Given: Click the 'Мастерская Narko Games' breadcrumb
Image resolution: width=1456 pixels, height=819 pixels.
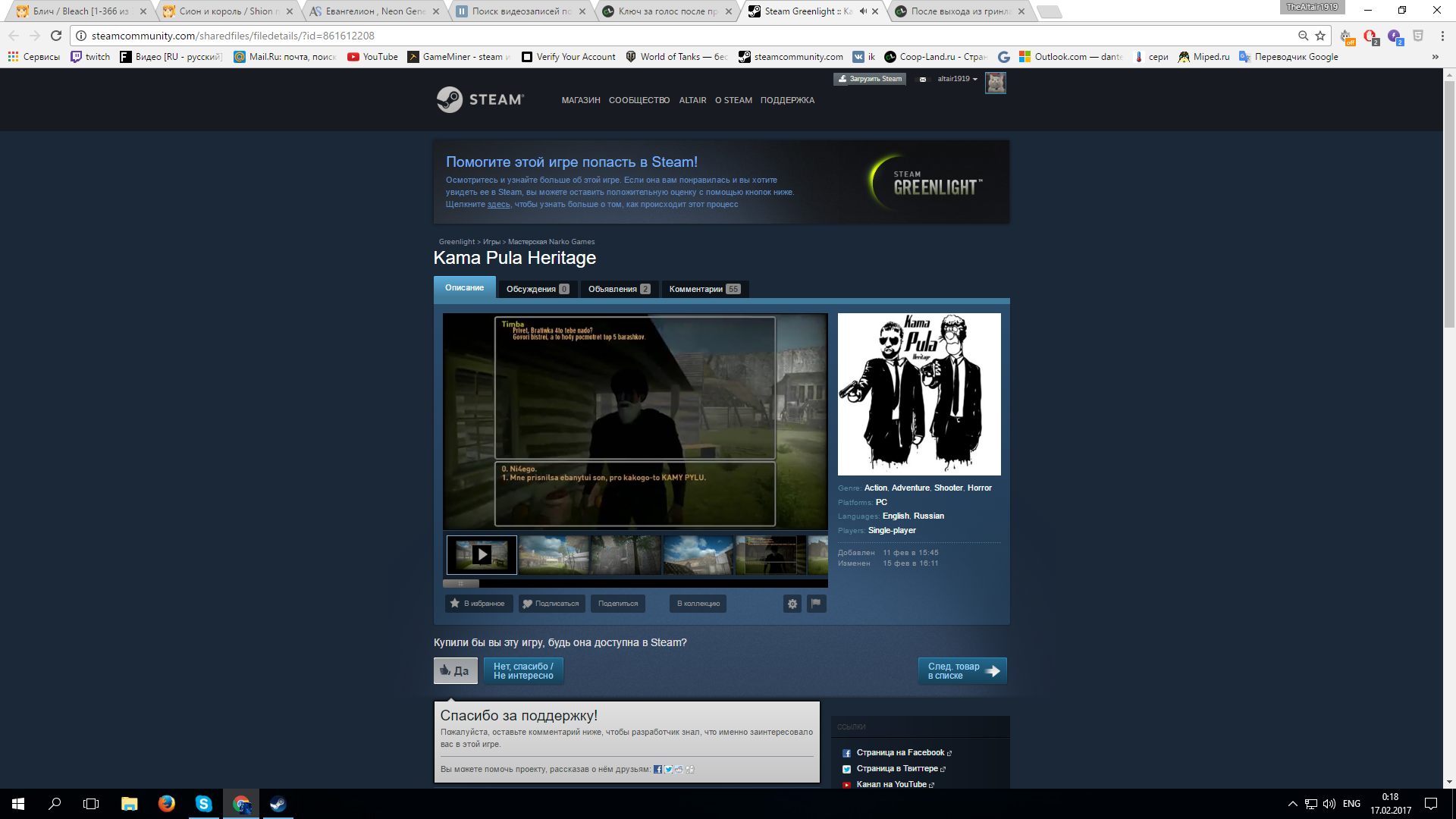Looking at the screenshot, I should point(551,242).
